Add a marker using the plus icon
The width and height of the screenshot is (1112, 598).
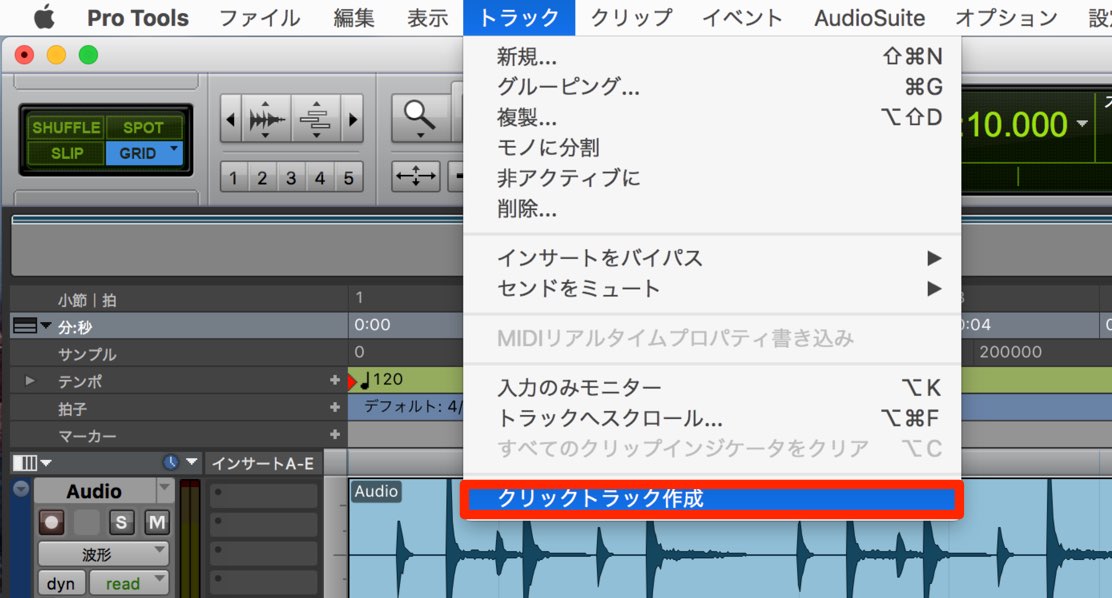pos(335,434)
